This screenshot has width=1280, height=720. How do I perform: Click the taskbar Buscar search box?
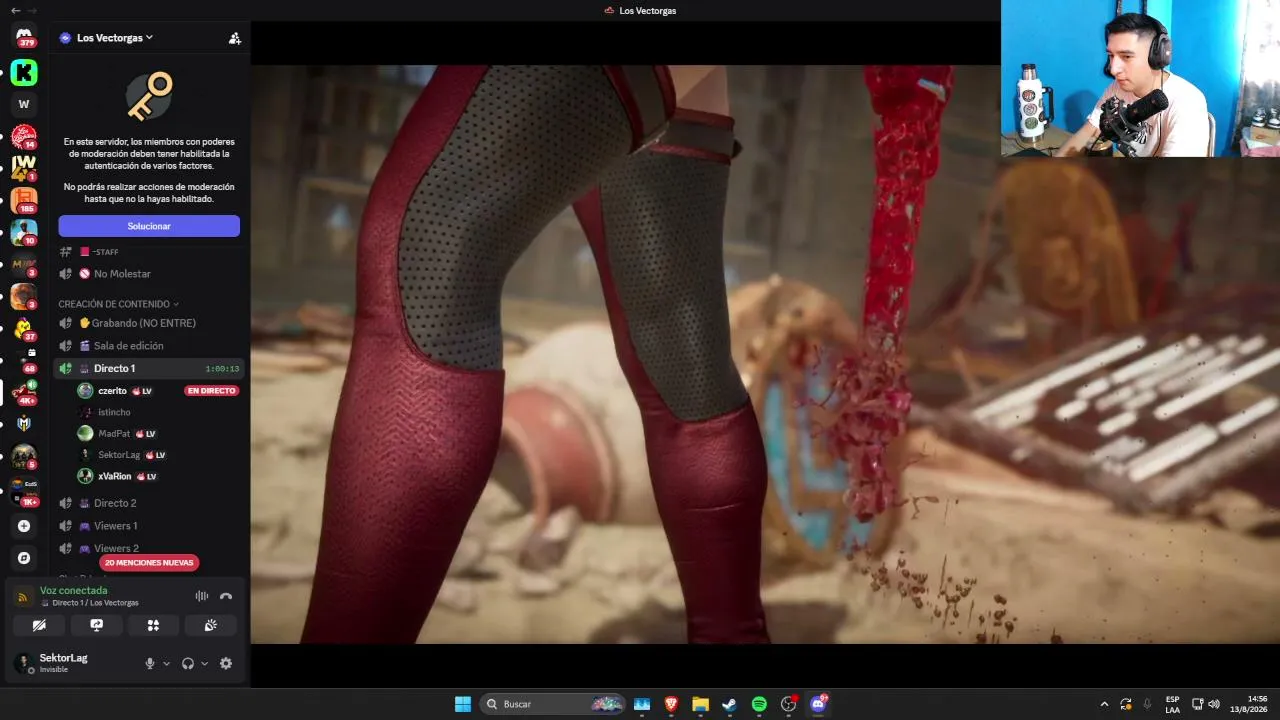[553, 704]
